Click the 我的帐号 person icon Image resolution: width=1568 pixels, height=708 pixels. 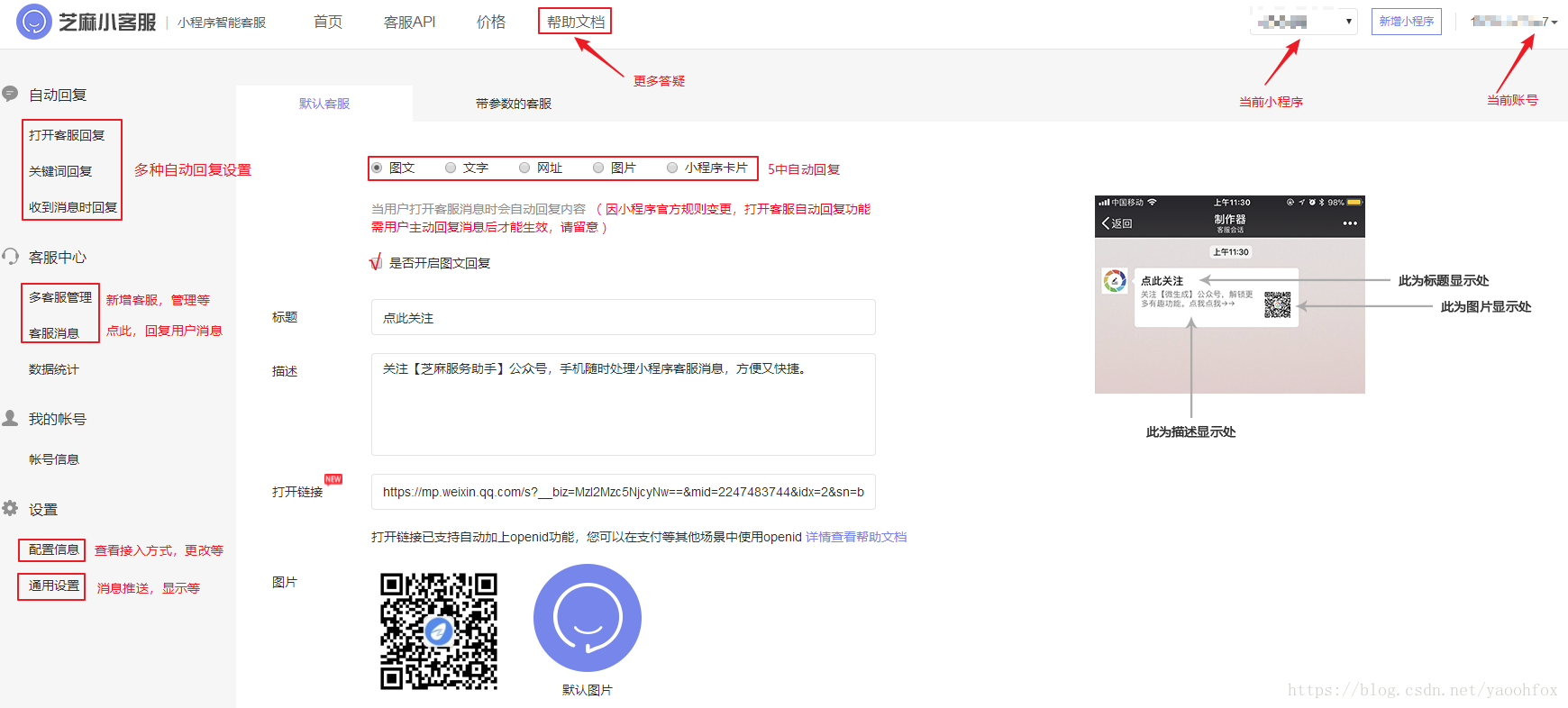click(11, 418)
